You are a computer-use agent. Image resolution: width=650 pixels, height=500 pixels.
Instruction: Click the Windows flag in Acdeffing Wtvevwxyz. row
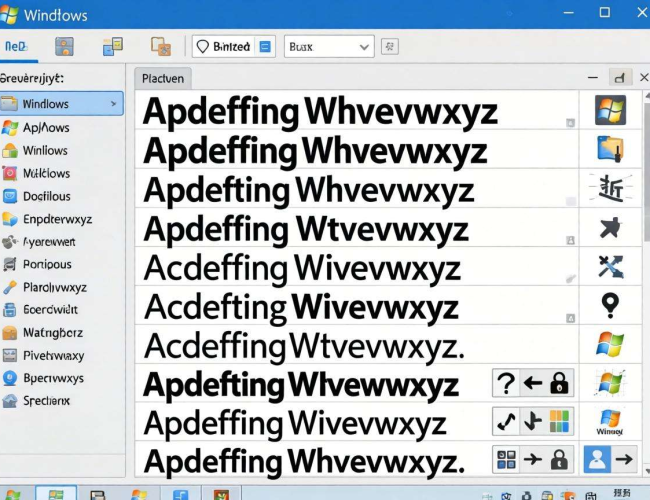click(610, 344)
